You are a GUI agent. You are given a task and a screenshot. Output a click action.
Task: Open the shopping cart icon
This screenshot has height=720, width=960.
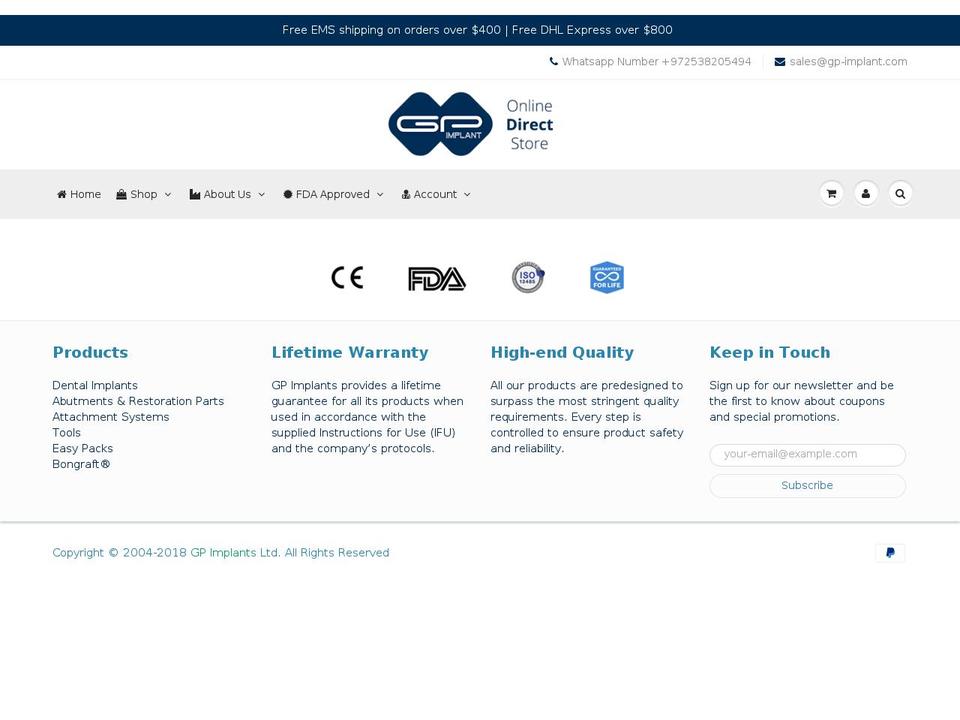click(x=831, y=193)
